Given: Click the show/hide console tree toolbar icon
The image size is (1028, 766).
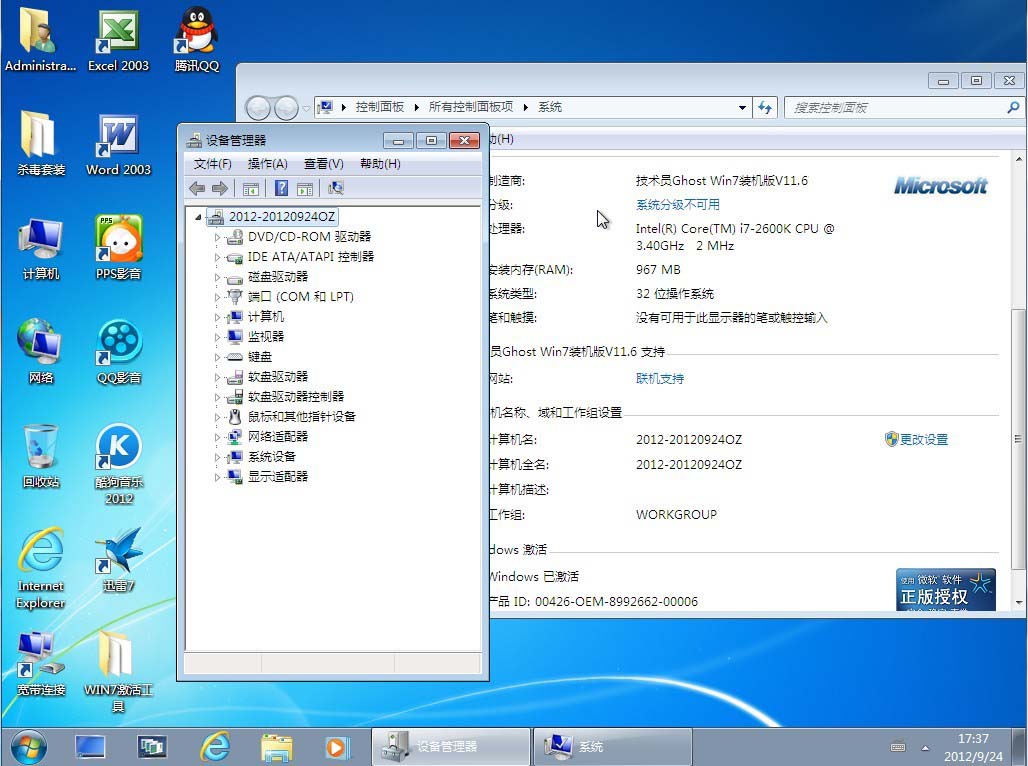Looking at the screenshot, I should coord(250,189).
